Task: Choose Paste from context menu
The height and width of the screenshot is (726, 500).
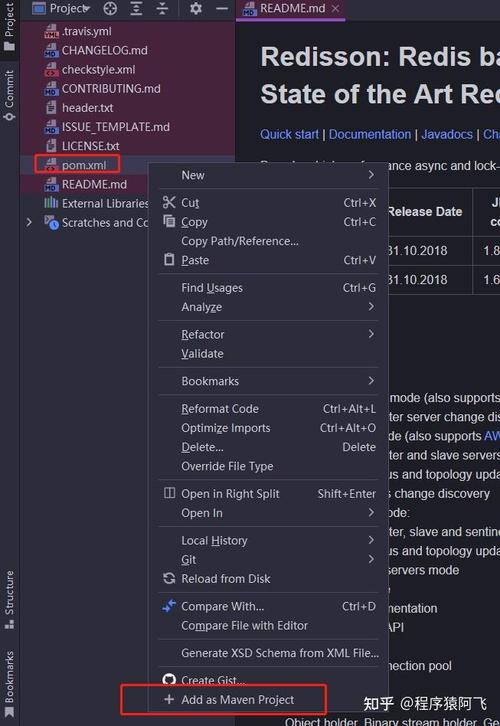Action: pos(269,260)
